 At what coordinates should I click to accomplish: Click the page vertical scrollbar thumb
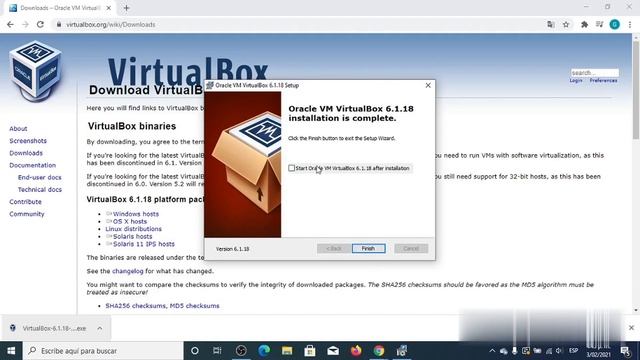tap(636, 90)
